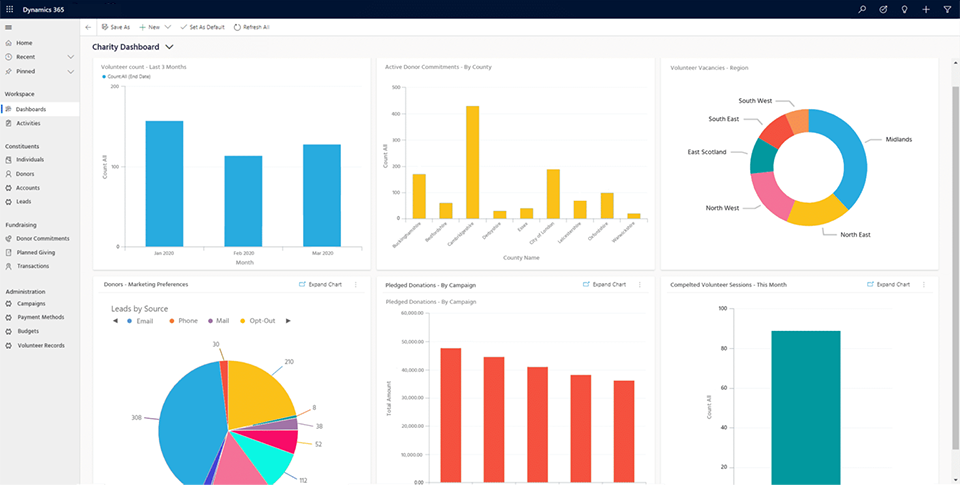
Task: Click the search magnifier icon in top bar
Action: [x=863, y=9]
